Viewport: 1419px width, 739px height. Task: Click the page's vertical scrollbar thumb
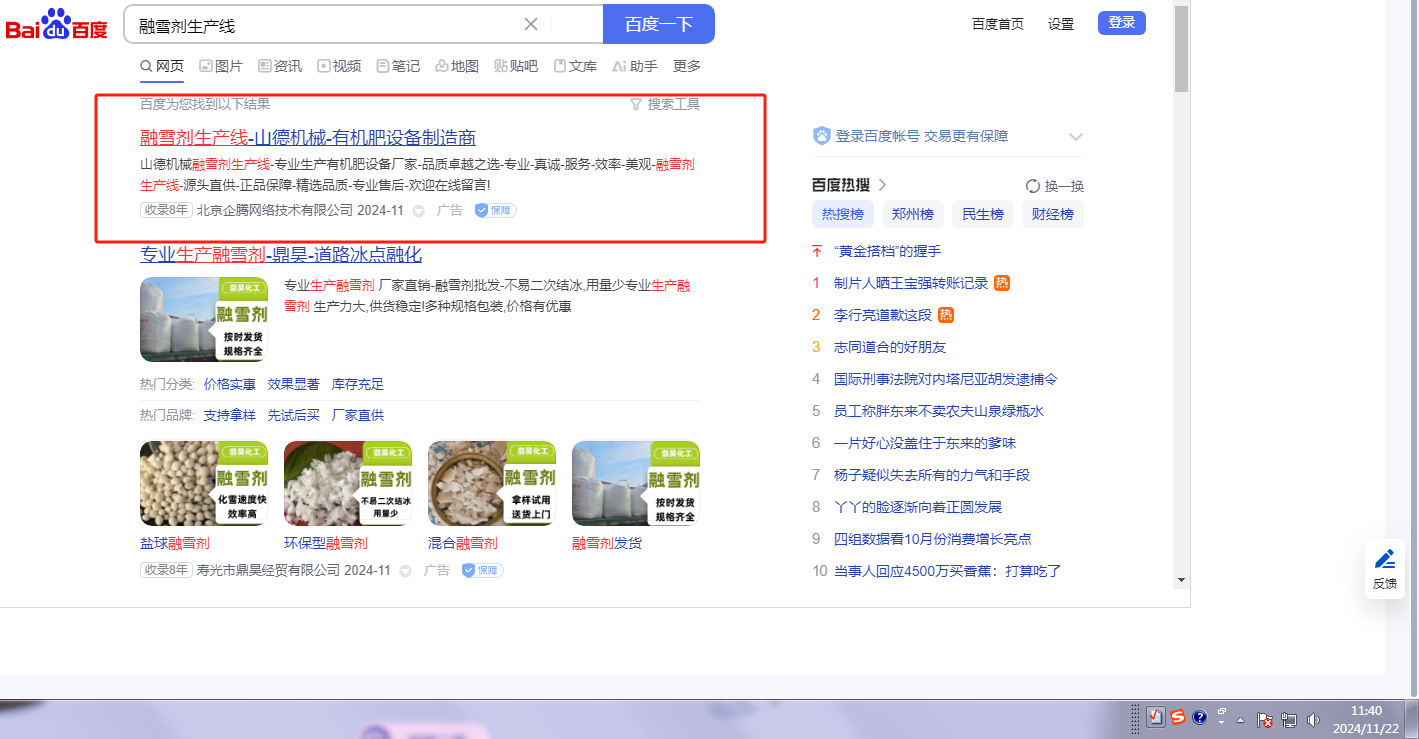coord(1181,48)
